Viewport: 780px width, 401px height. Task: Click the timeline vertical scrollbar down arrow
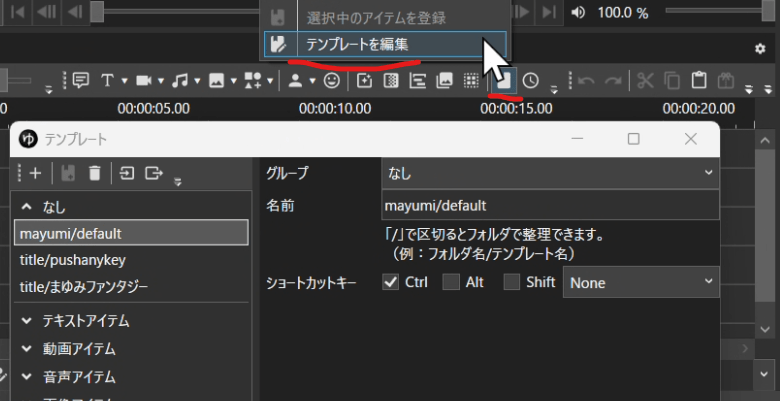click(x=765, y=329)
